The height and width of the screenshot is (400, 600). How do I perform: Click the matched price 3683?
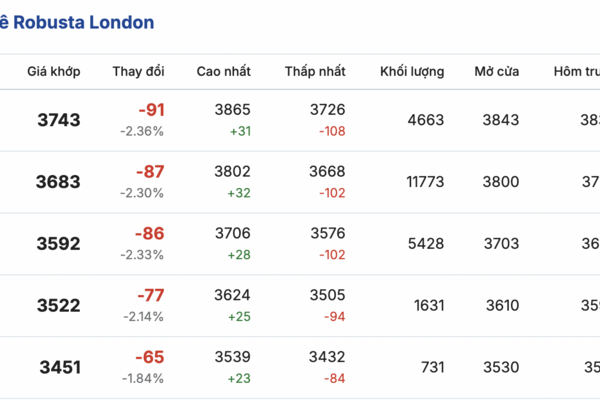[x=59, y=182]
